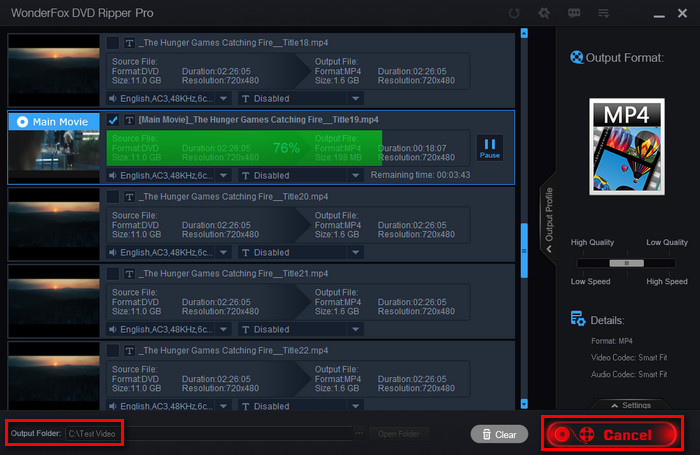This screenshot has height=455, width=700.
Task: Minimize the WonderFox window
Action: click(659, 15)
